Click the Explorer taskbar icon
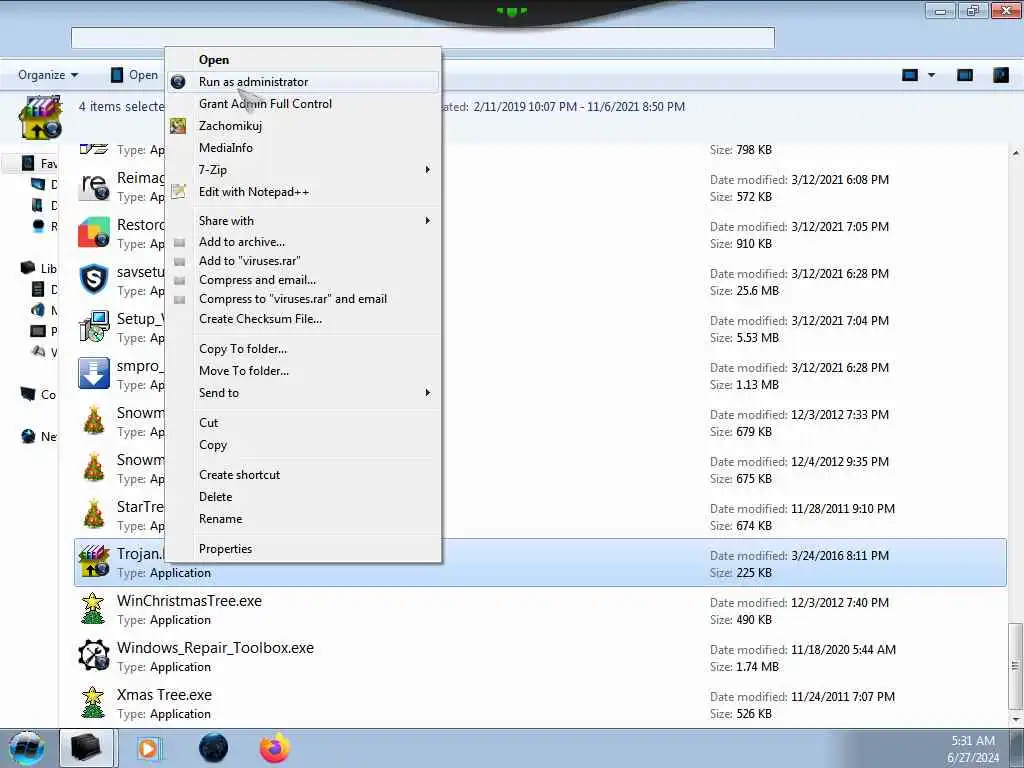1024x768 pixels. tap(87, 748)
